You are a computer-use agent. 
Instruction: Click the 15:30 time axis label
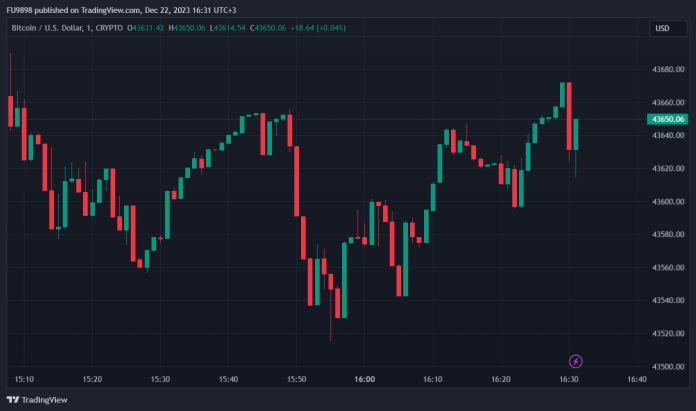[x=161, y=380]
